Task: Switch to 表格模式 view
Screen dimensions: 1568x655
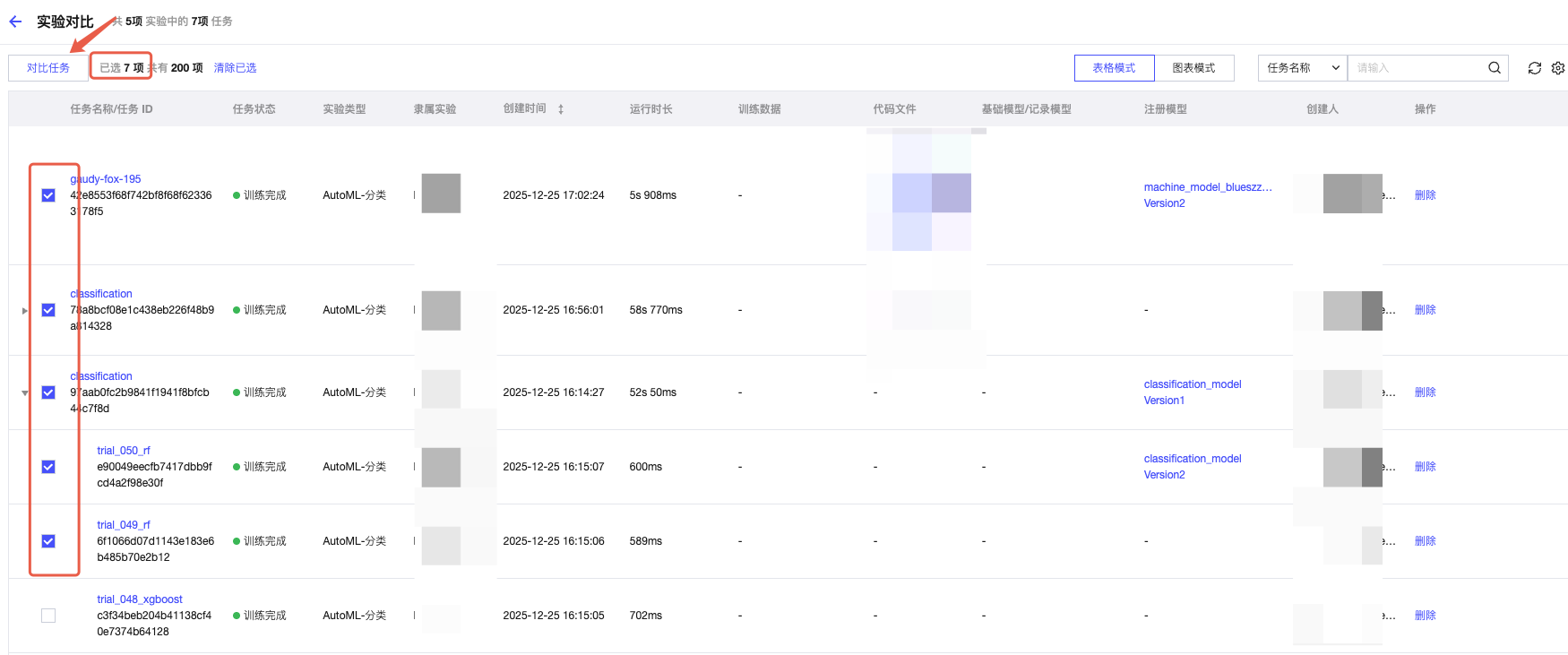Action: 1114,68
